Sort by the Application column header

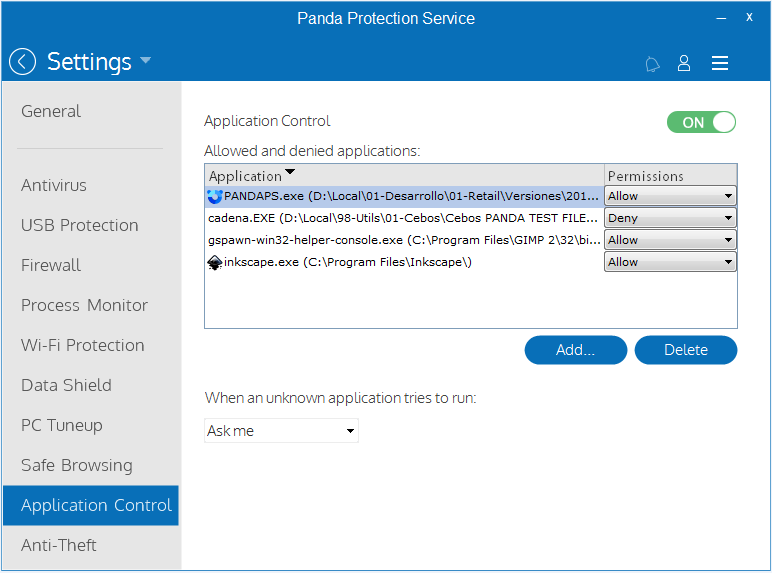pyautogui.click(x=404, y=175)
